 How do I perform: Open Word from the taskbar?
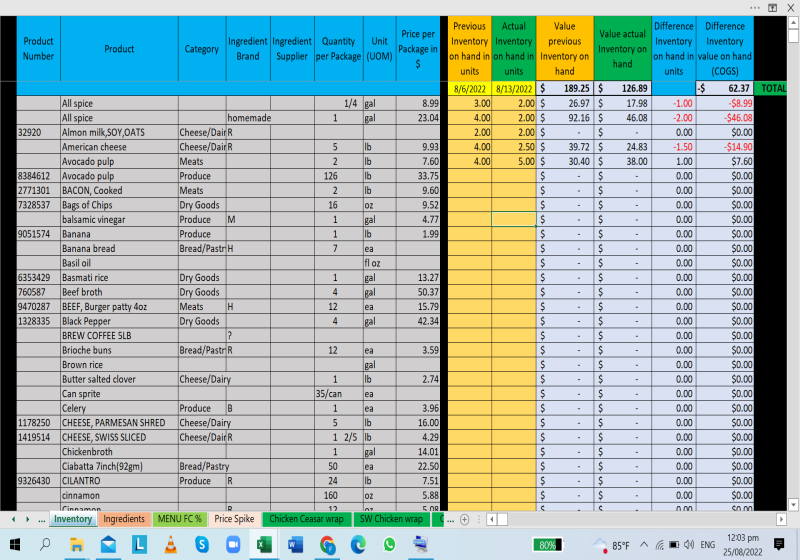pos(295,545)
